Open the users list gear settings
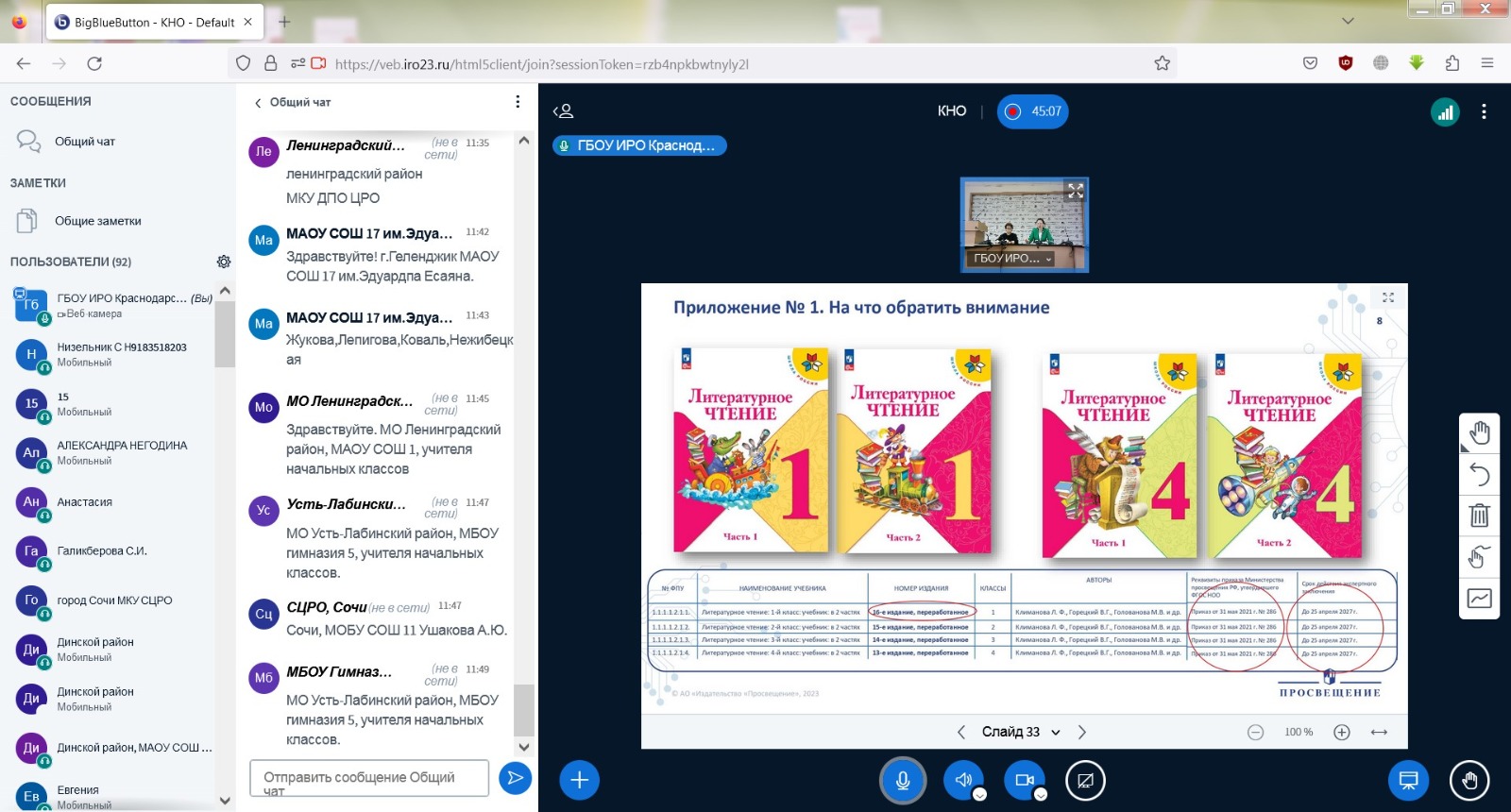This screenshot has height=812, width=1511. click(x=224, y=262)
